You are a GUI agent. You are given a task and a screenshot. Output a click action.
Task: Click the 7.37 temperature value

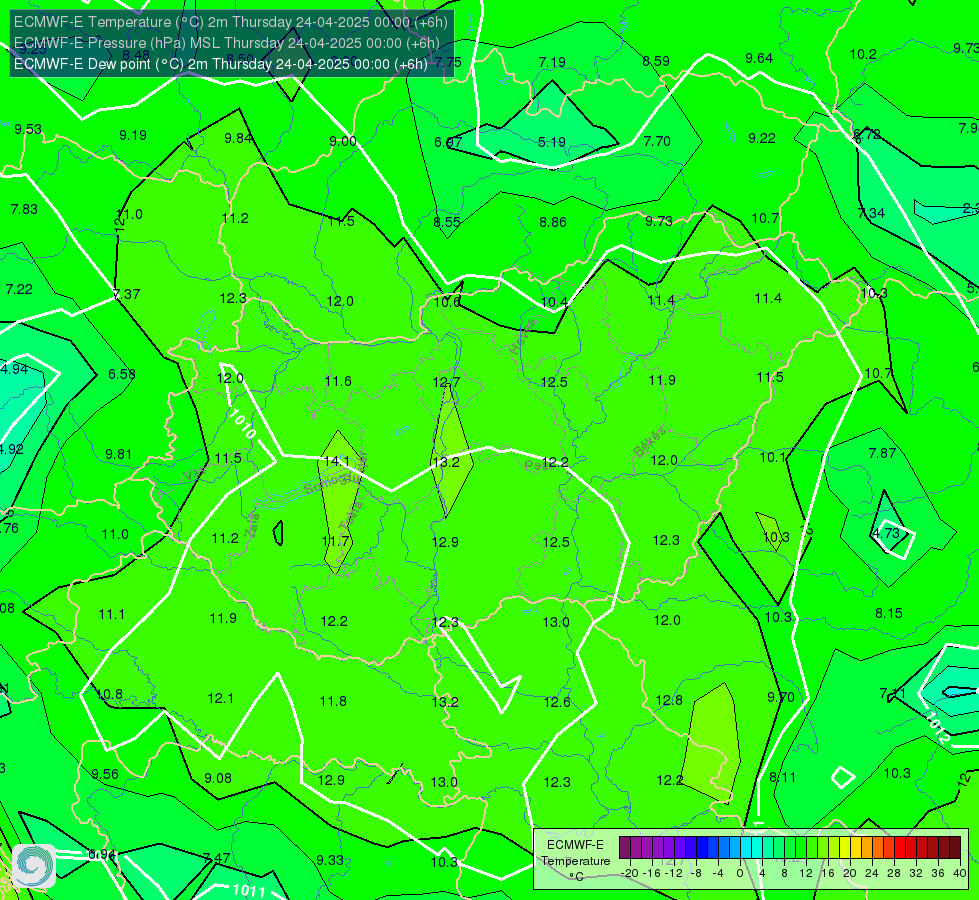(x=127, y=294)
